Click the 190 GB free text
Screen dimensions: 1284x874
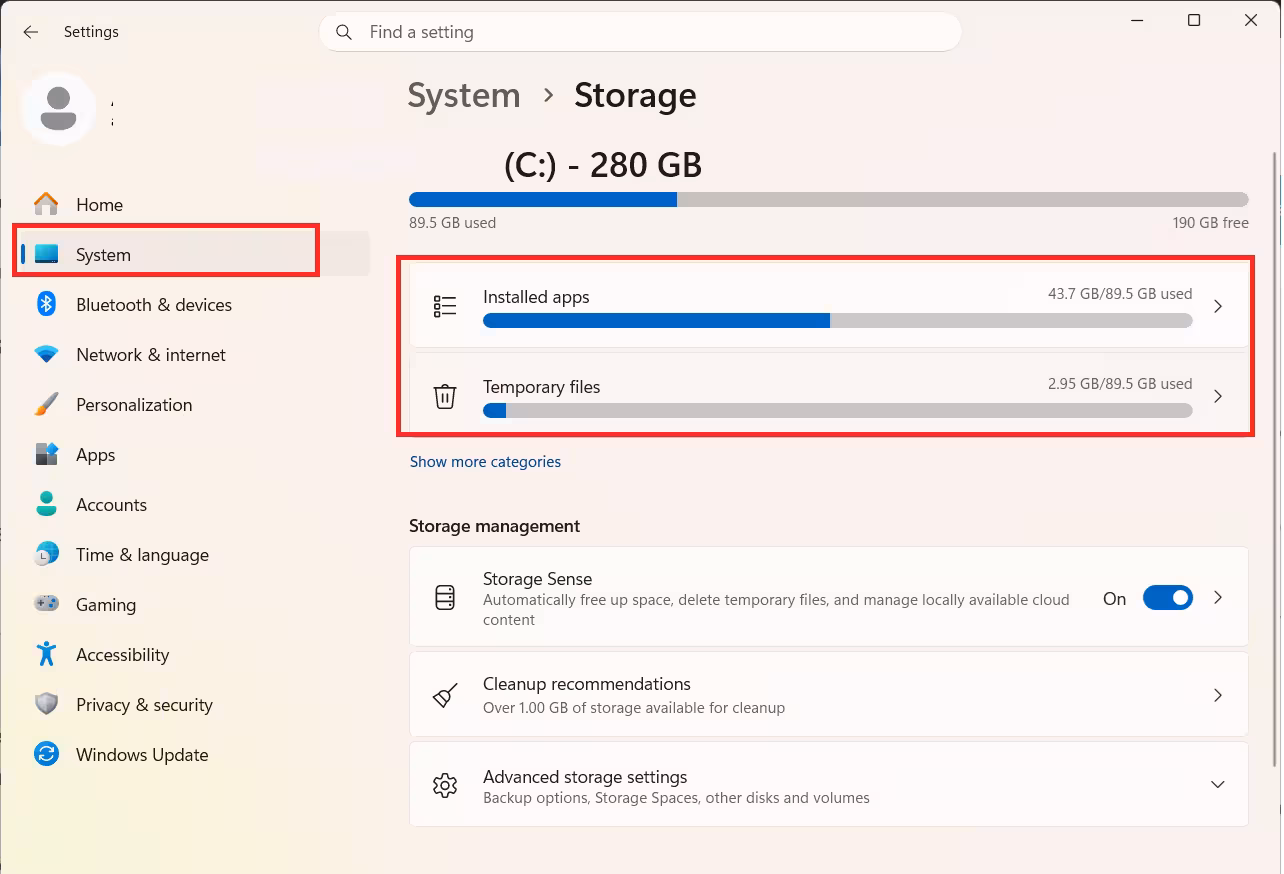(x=1210, y=223)
